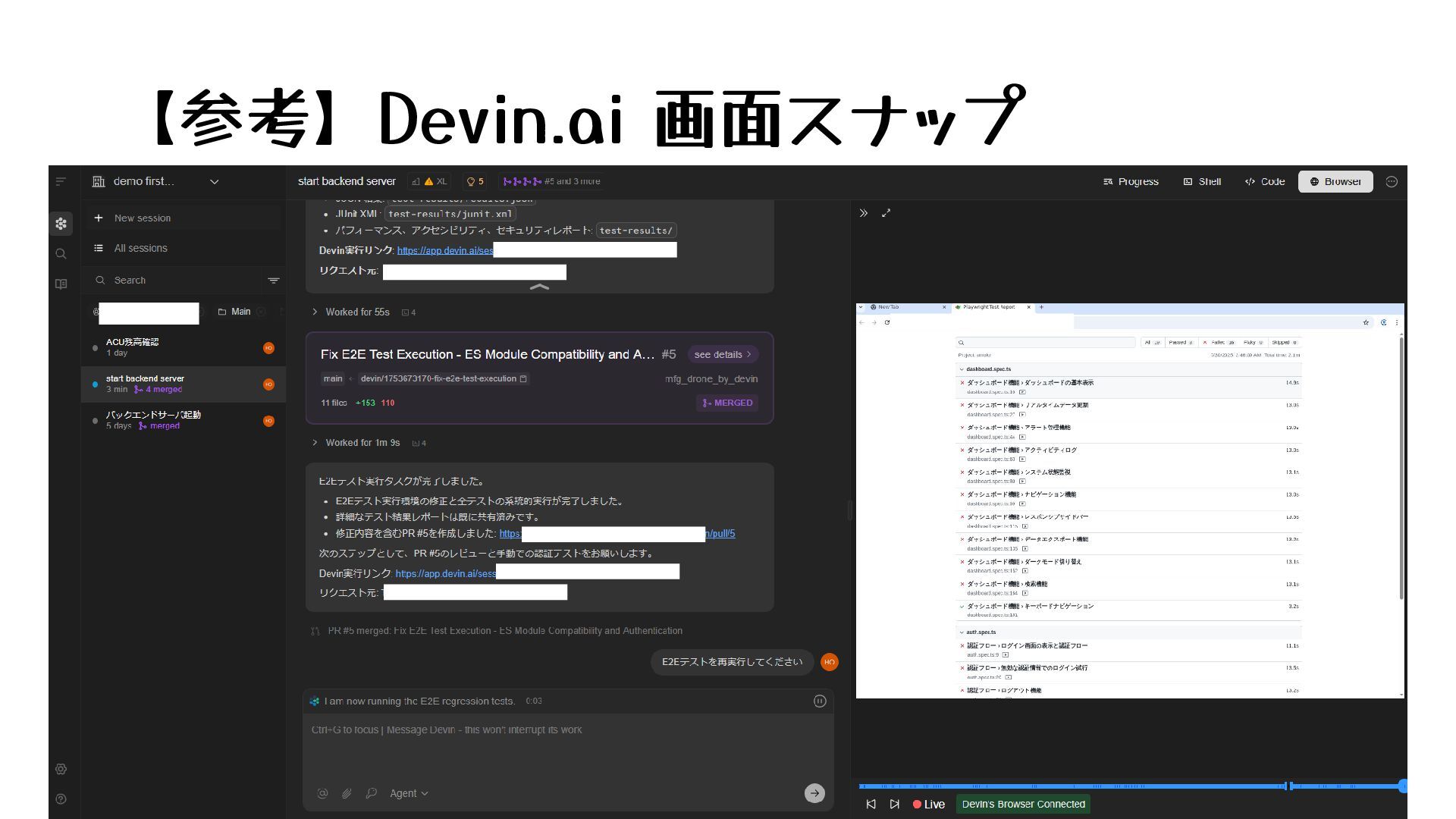
Task: Switch to the Browser tab
Action: pyautogui.click(x=1335, y=181)
